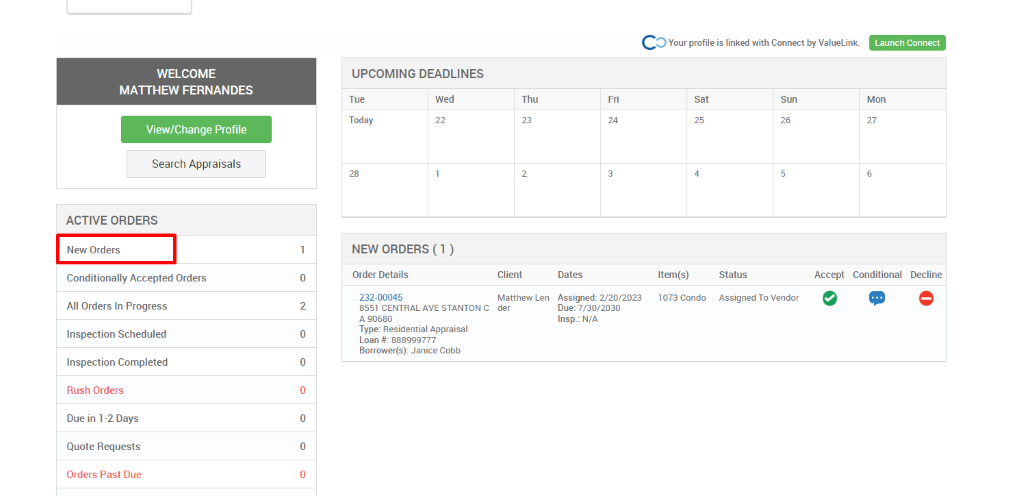Click Assigned To Vendor status text
This screenshot has width=1024, height=496.
pyautogui.click(x=759, y=298)
